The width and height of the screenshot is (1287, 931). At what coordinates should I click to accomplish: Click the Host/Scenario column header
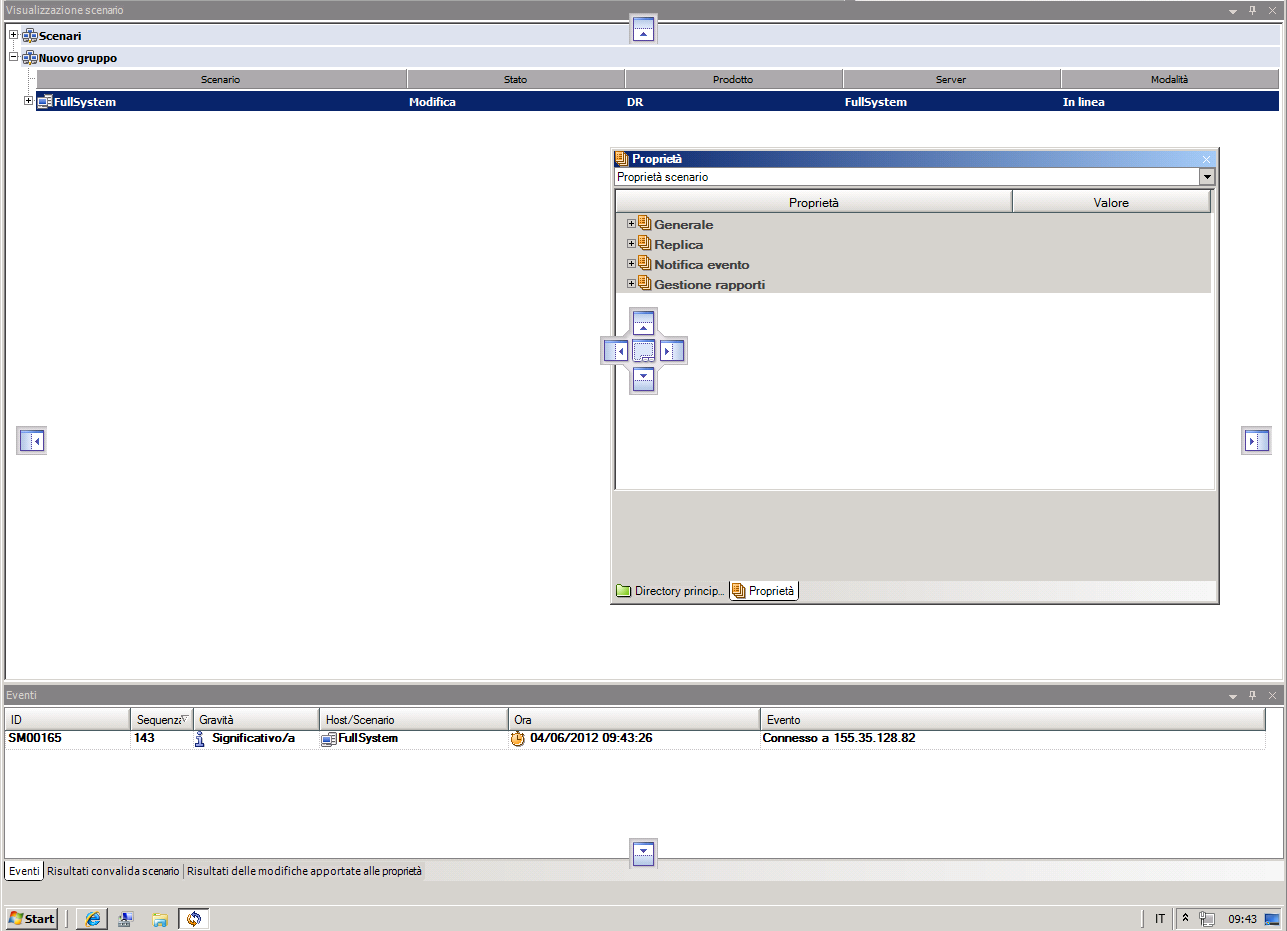(414, 720)
